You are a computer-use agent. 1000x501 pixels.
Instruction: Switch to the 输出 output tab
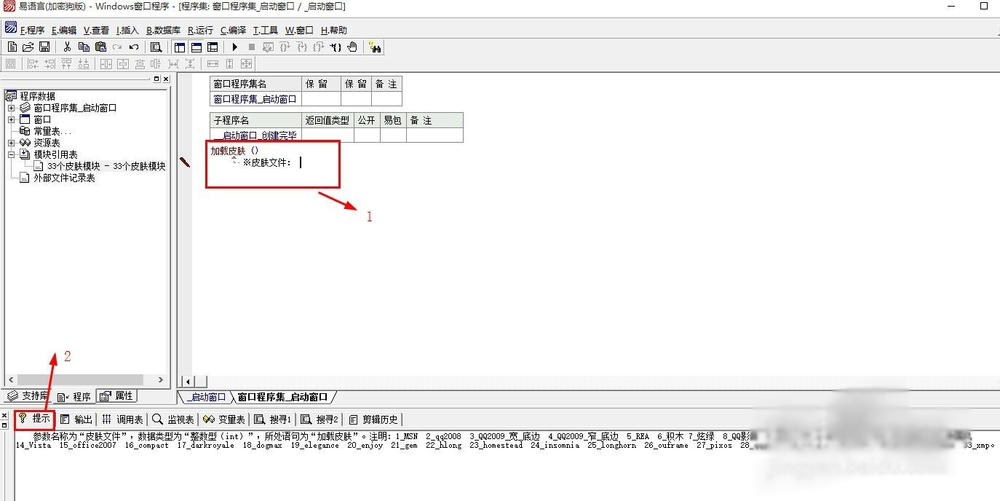76,419
